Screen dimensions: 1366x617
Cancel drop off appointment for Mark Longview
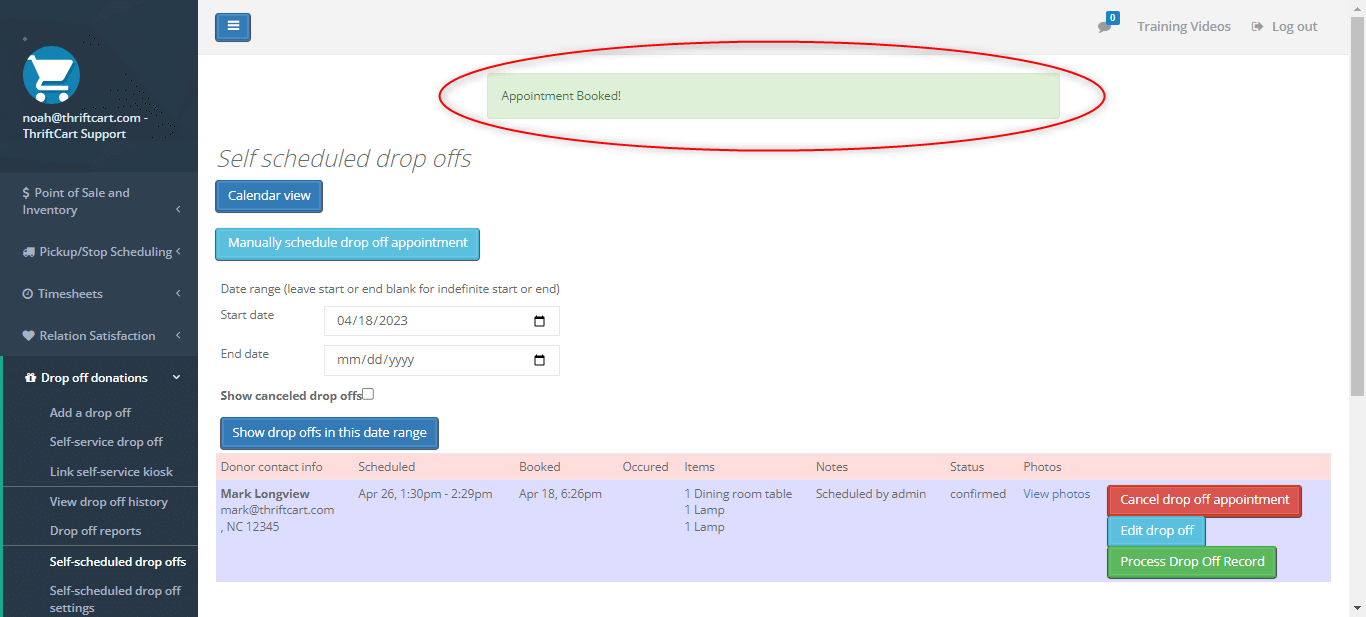click(1204, 500)
